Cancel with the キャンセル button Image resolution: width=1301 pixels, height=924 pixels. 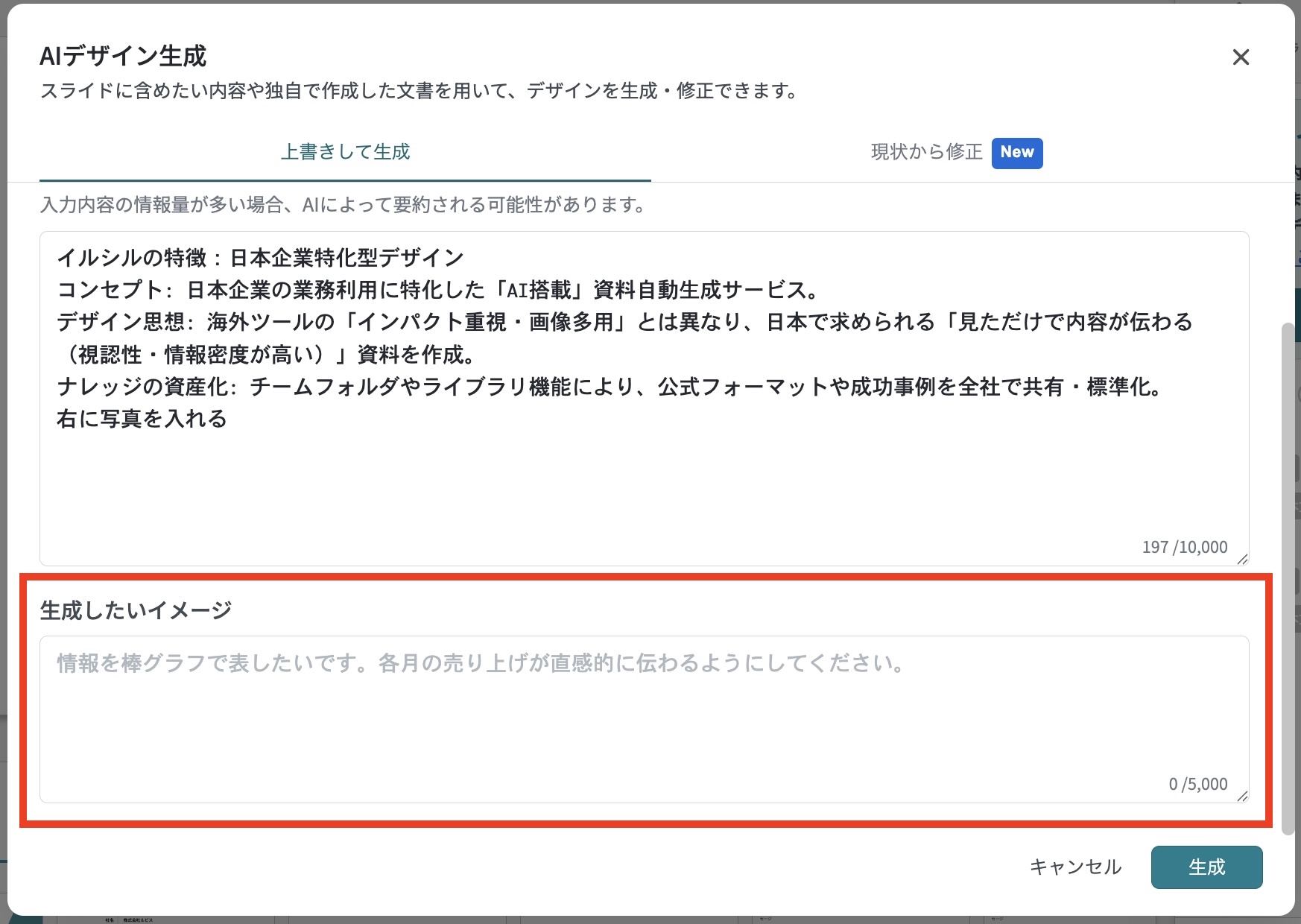[x=1075, y=867]
